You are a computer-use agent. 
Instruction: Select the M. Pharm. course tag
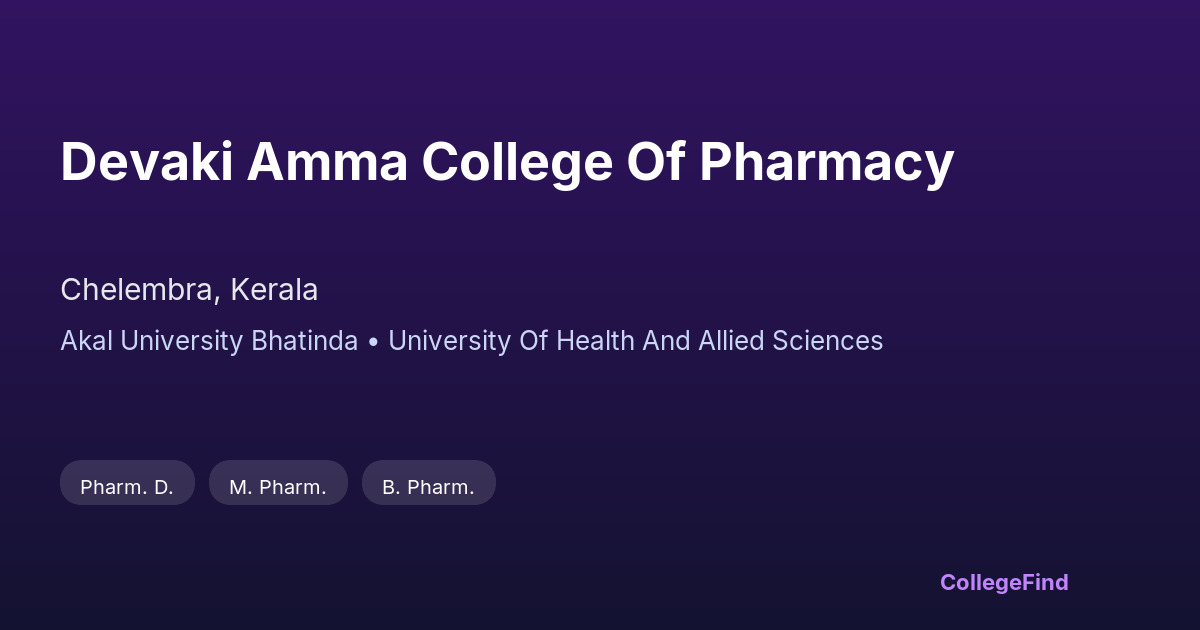tap(278, 487)
